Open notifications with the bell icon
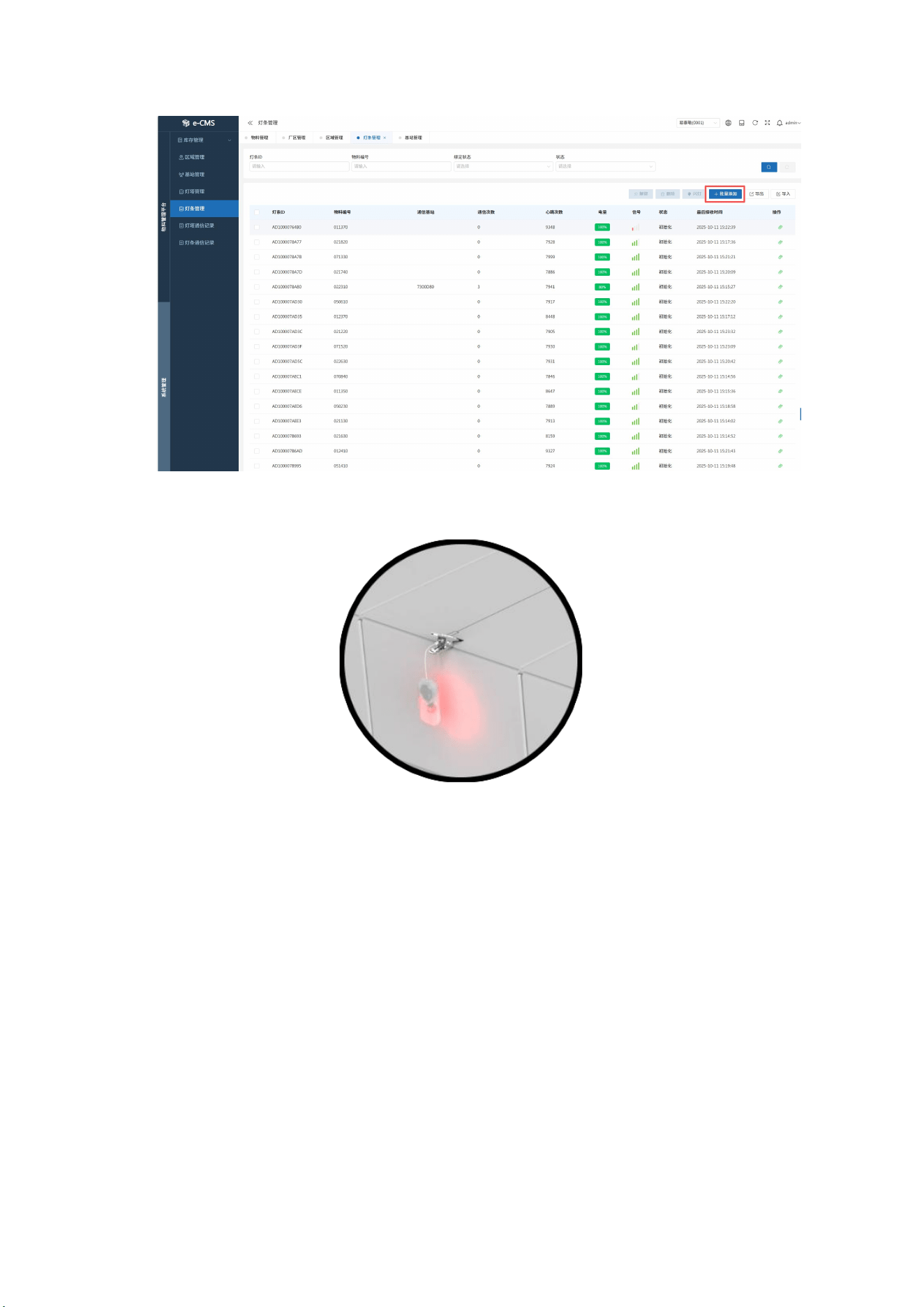 point(780,123)
